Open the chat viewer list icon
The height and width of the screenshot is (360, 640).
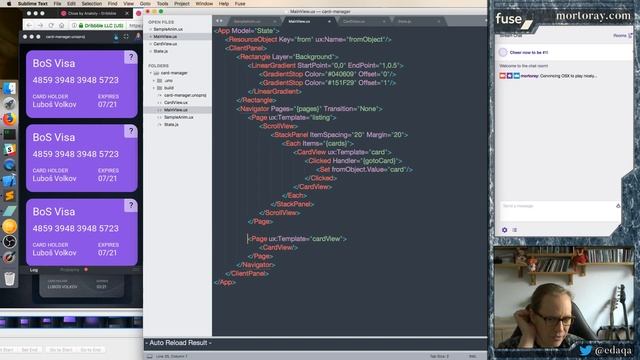click(x=515, y=230)
